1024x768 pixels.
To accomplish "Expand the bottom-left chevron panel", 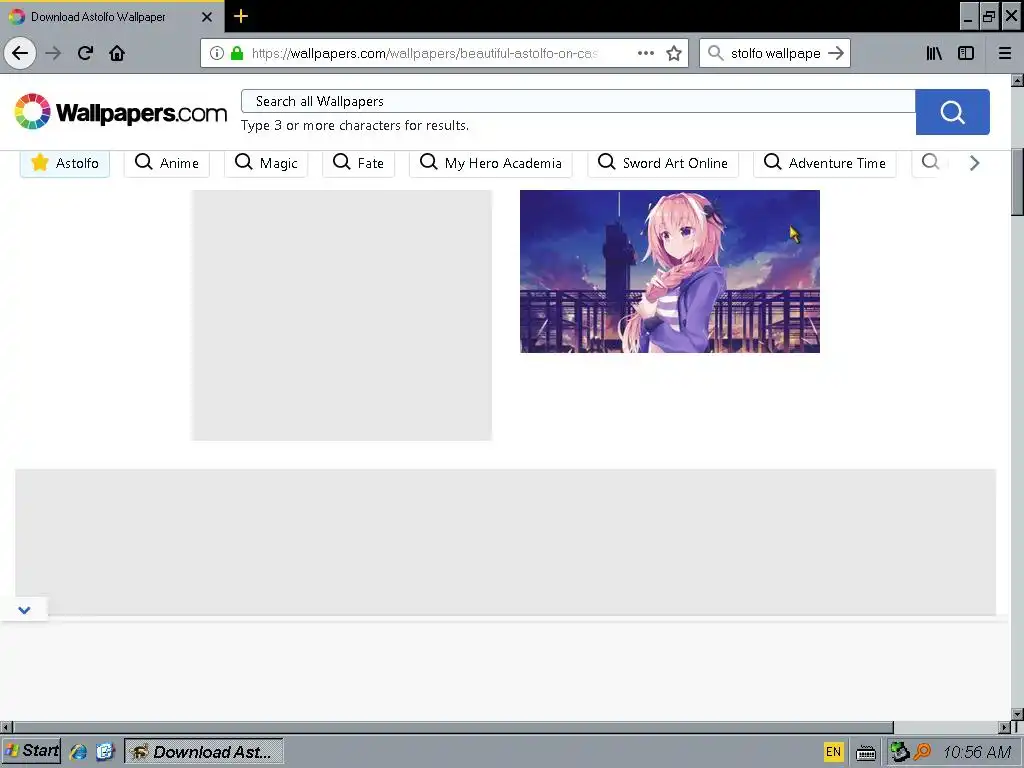I will pos(24,610).
